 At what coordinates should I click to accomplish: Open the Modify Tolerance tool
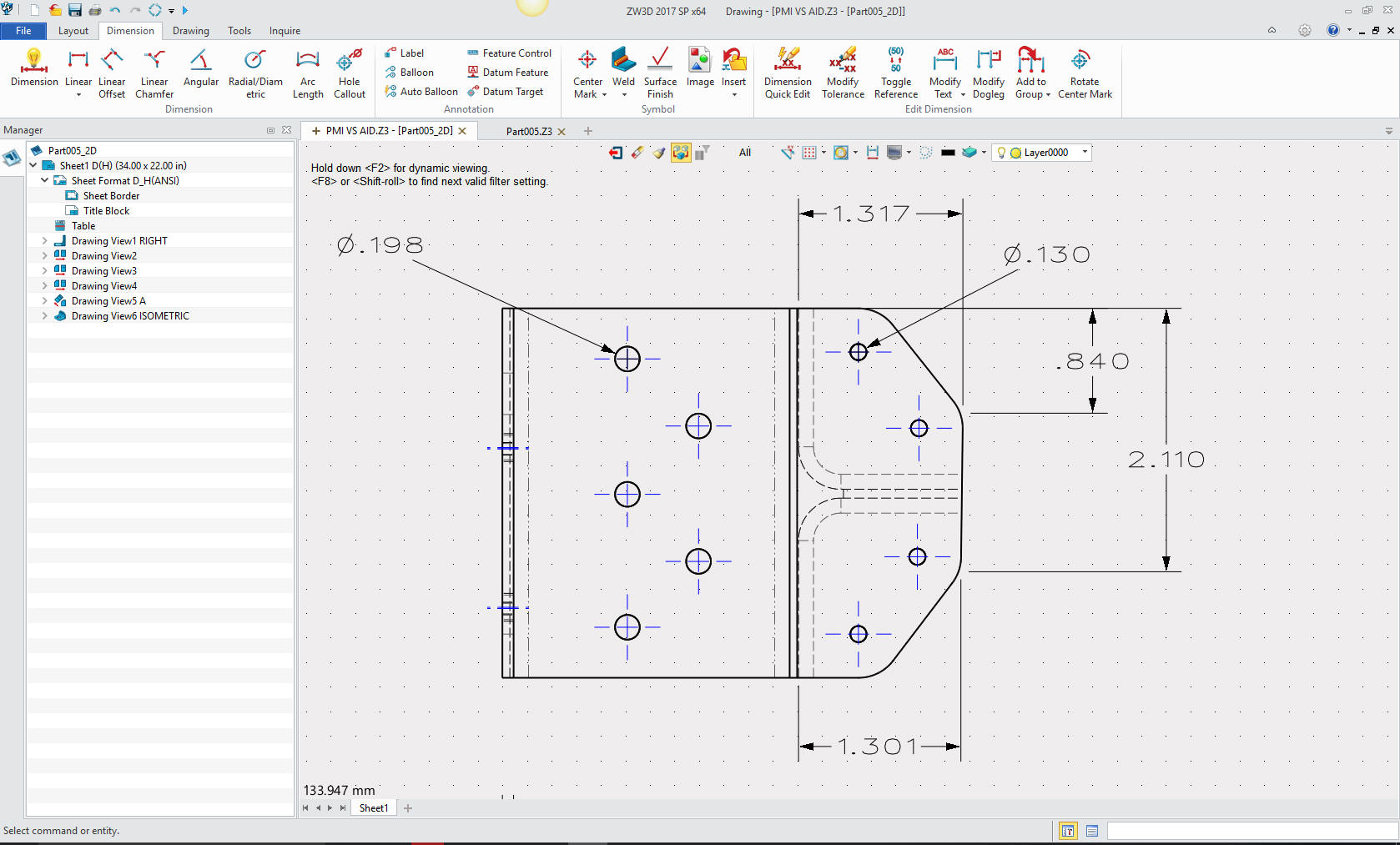coord(843,73)
